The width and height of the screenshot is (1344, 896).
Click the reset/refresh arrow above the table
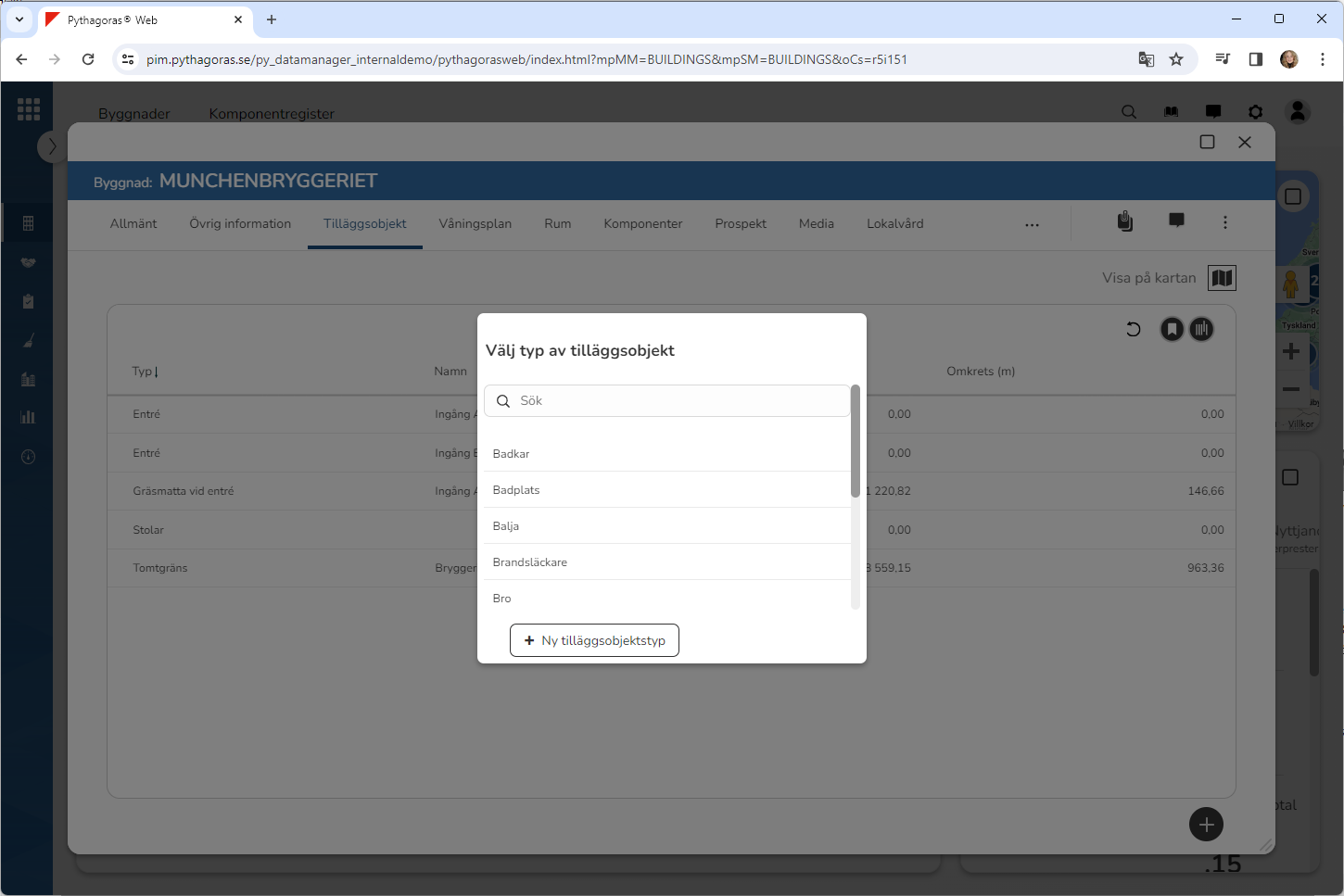[x=1133, y=329]
